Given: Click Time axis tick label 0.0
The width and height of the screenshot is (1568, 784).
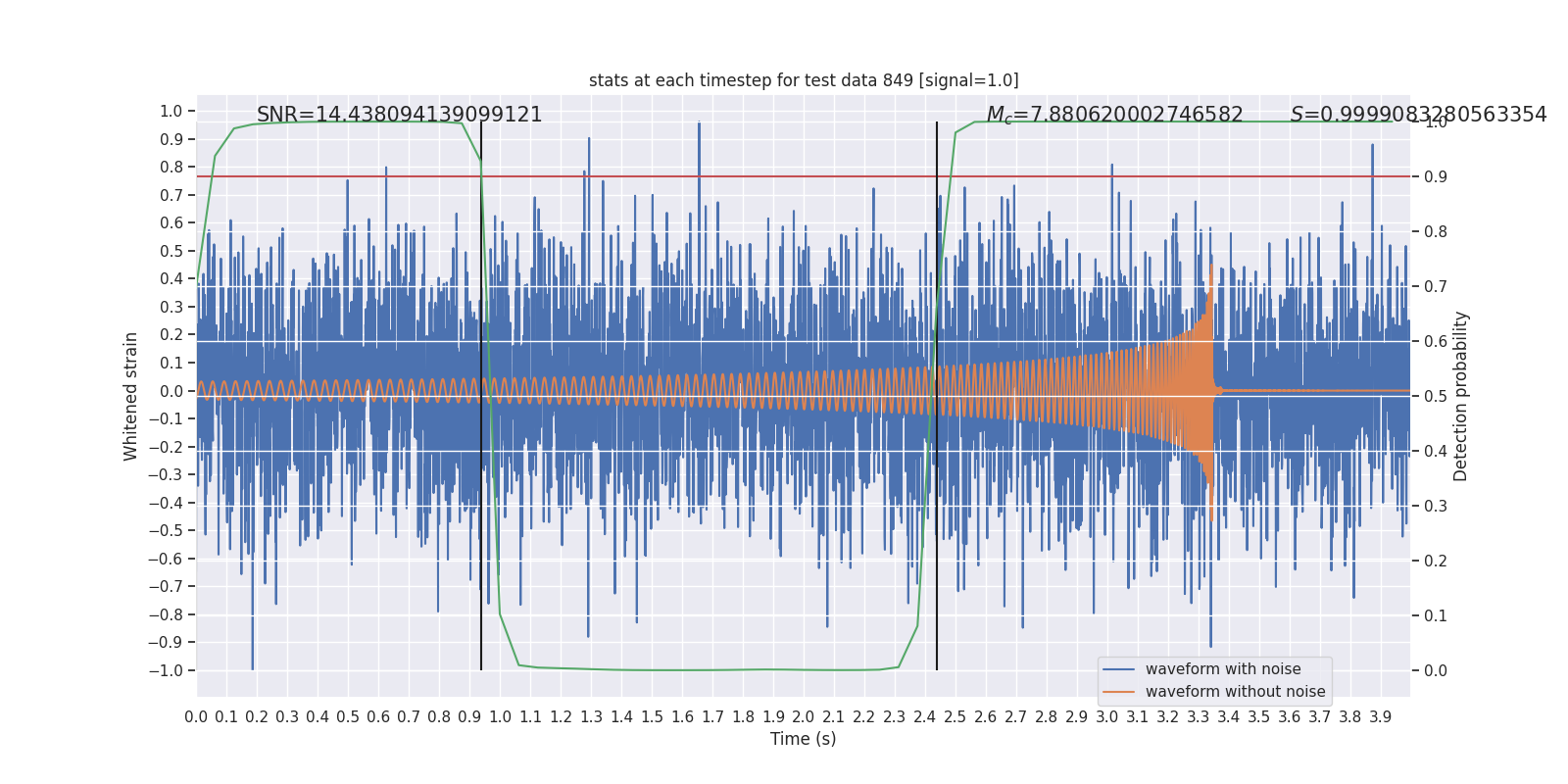Looking at the screenshot, I should pos(196,717).
